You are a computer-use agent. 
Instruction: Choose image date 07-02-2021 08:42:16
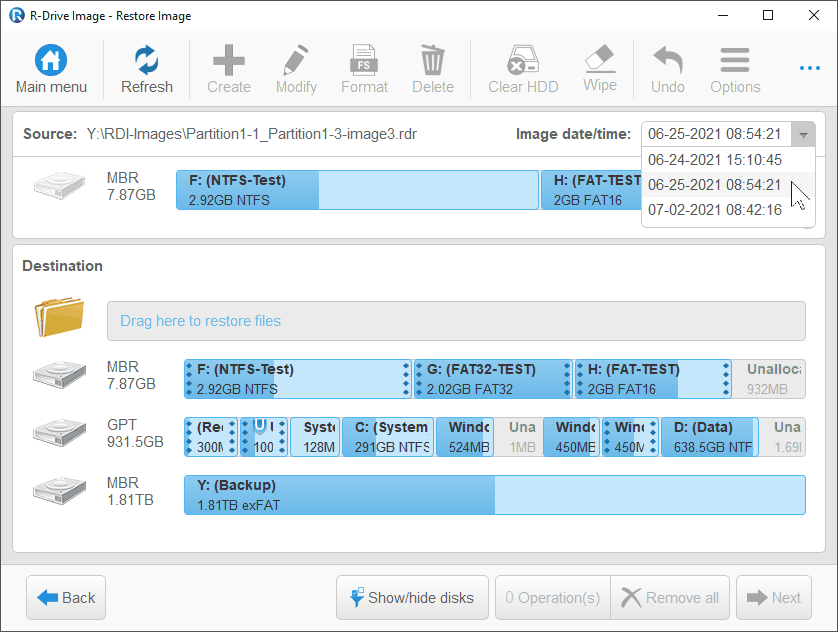click(x=715, y=210)
